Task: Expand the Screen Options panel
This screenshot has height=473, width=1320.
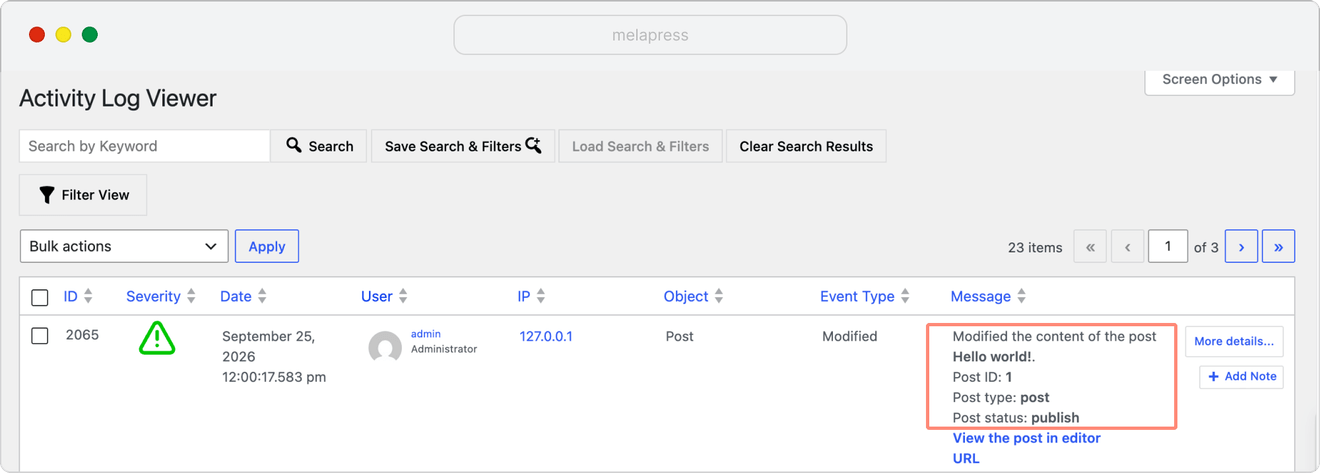Action: (x=1220, y=80)
